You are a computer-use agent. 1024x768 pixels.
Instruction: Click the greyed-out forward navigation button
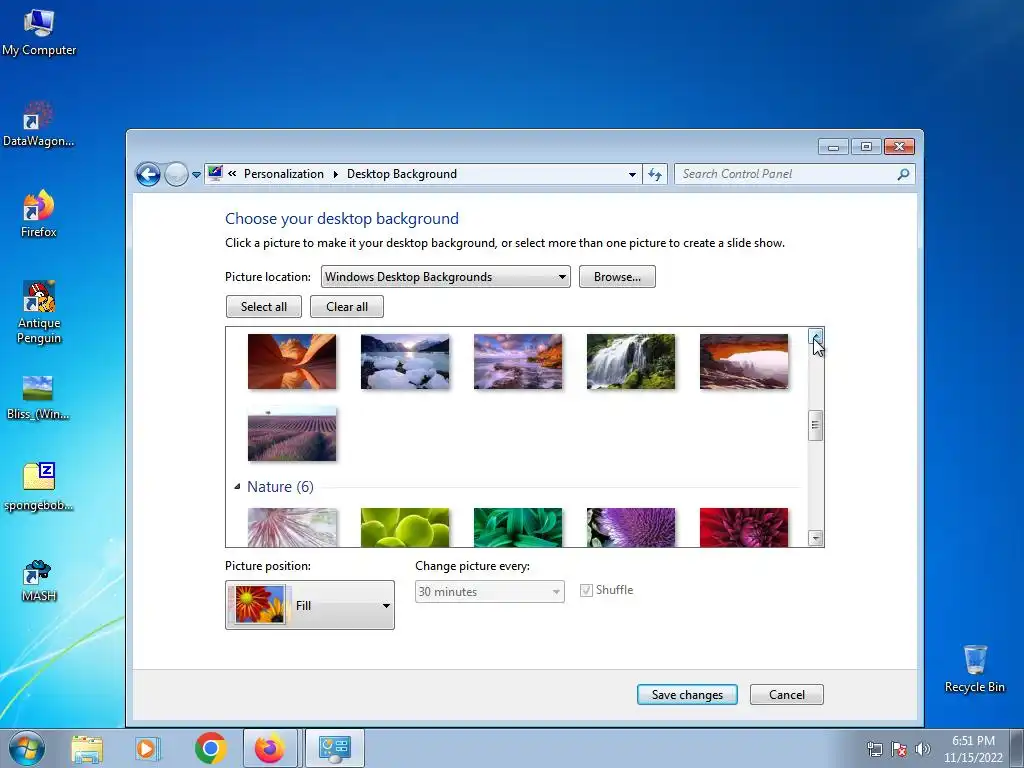[x=176, y=174]
